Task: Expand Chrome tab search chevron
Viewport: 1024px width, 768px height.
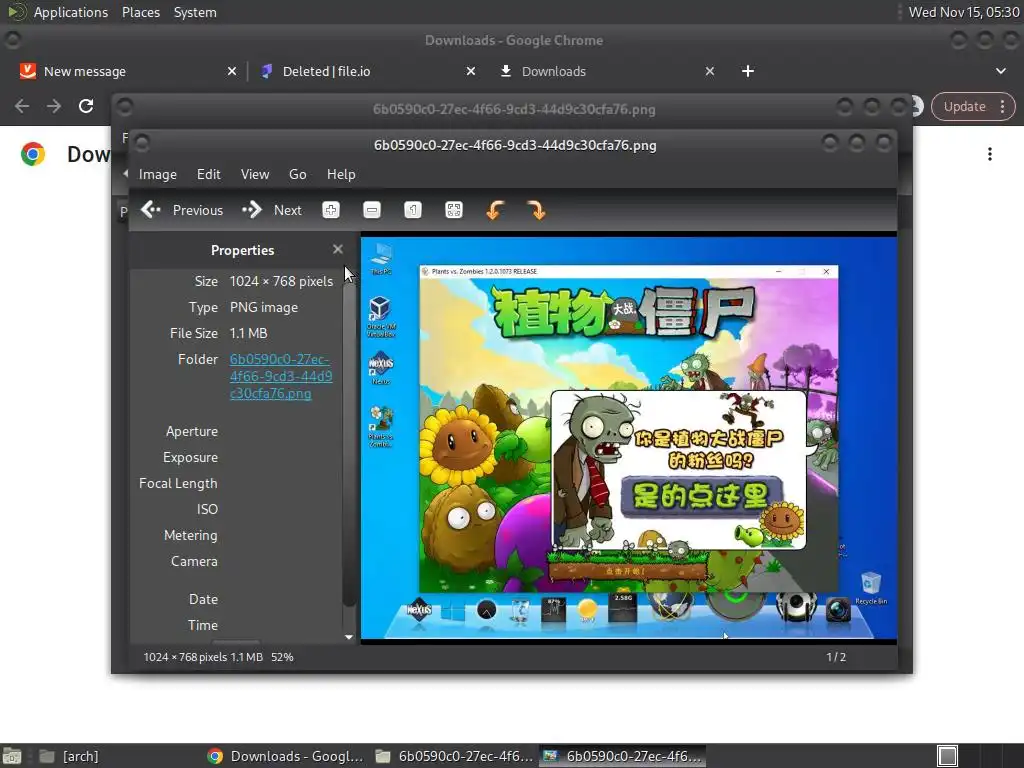Action: (x=1000, y=71)
